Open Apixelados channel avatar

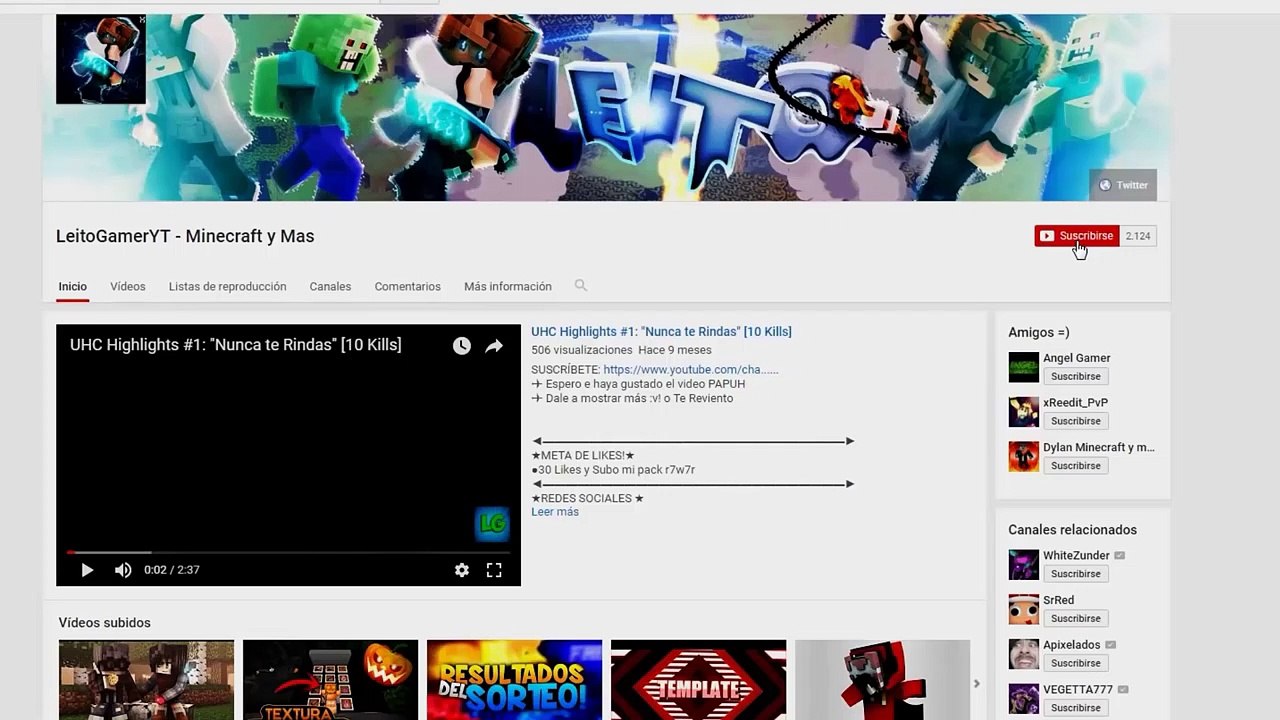pyautogui.click(x=1023, y=654)
